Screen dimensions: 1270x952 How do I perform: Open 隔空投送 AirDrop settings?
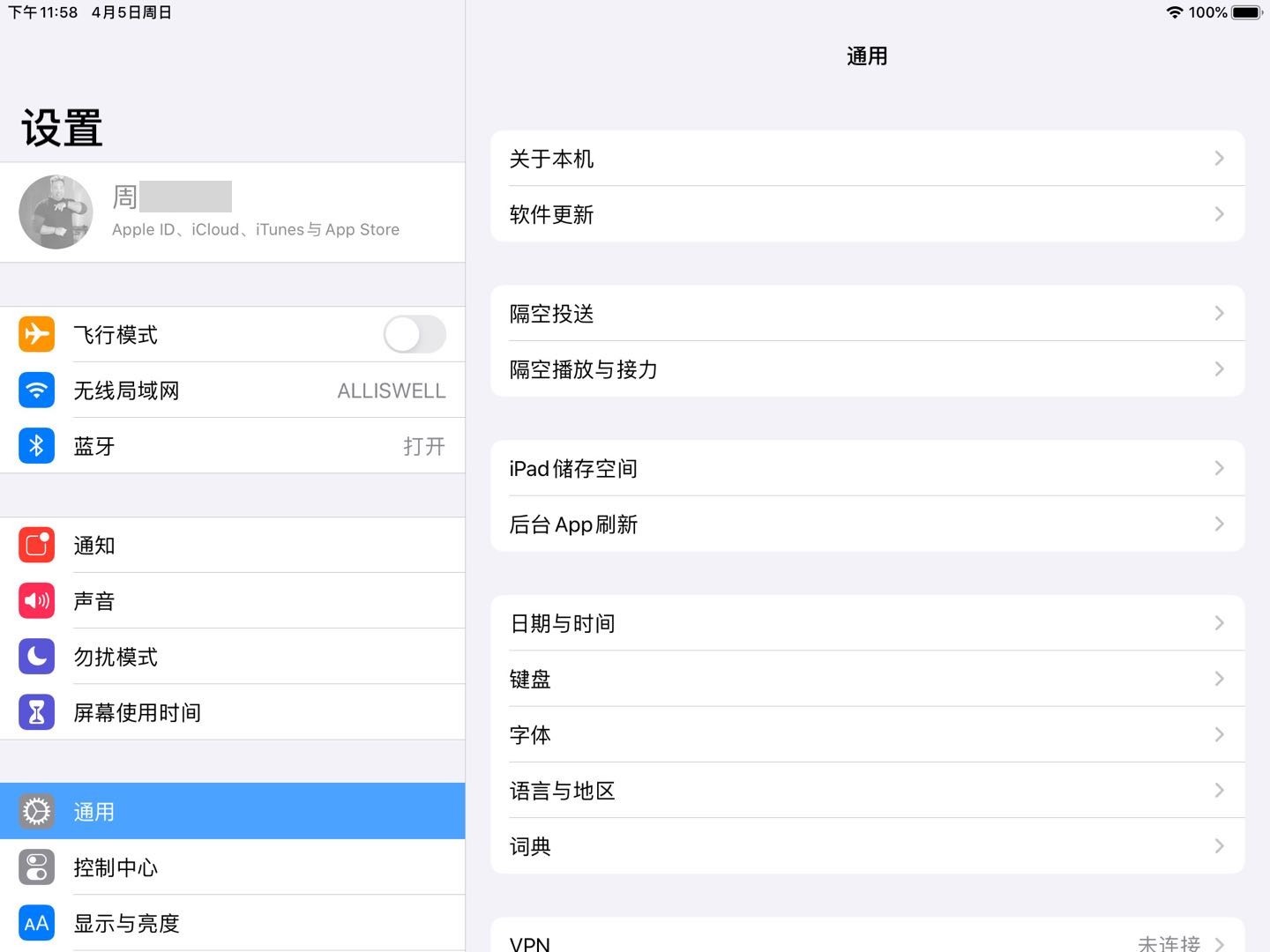point(866,314)
